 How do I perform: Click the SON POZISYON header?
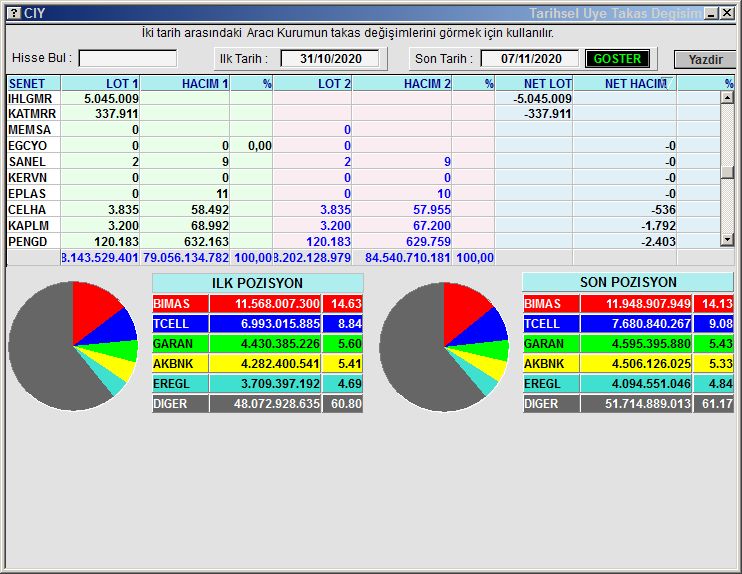click(x=628, y=282)
